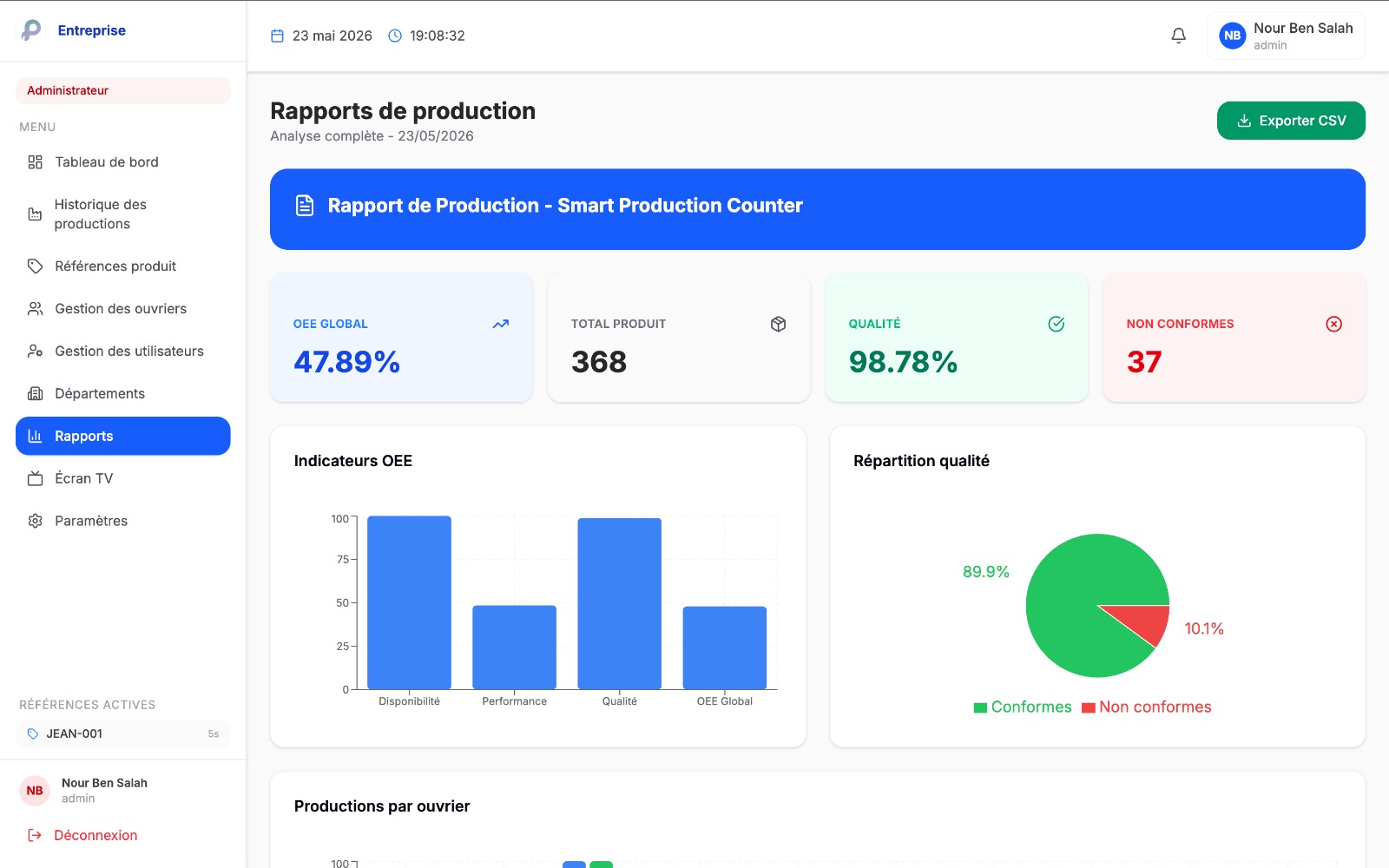Screen dimensions: 1389x868
Task: Click the Performance bar in OEE chart
Action: [514, 648]
